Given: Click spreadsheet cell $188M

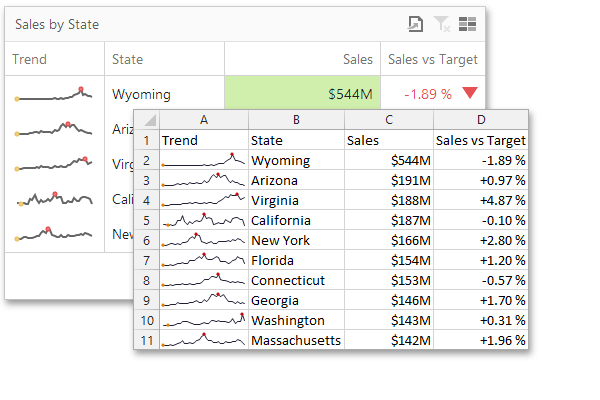Looking at the screenshot, I should 389,200.
